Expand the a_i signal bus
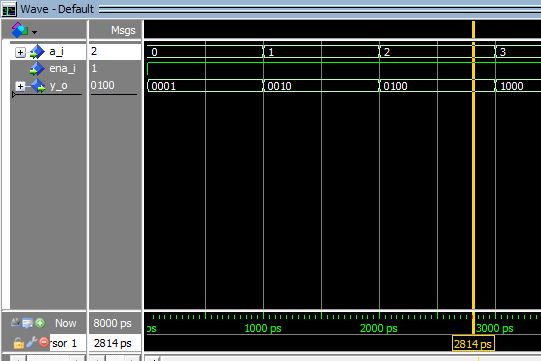 click(x=20, y=52)
